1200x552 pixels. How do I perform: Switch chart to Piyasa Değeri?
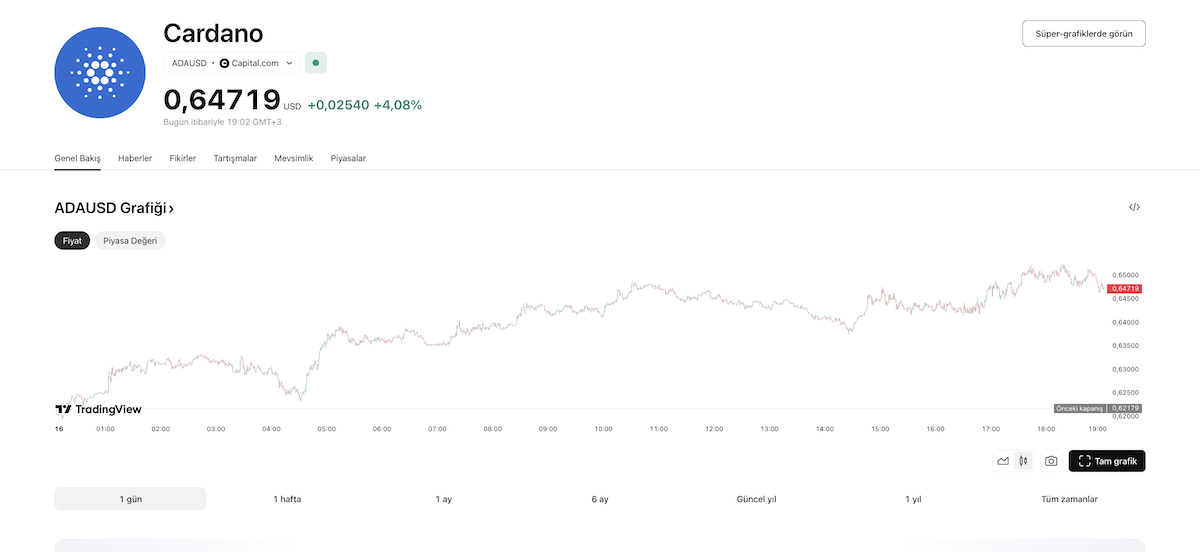pos(130,241)
